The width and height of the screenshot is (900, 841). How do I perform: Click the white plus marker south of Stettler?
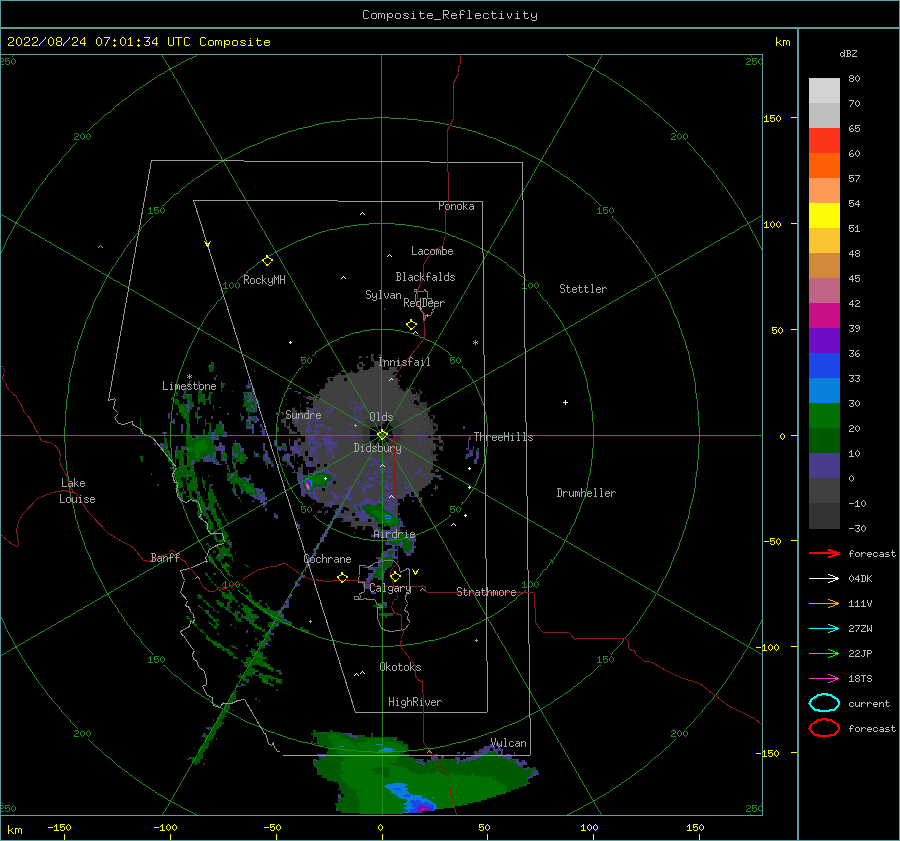click(x=565, y=402)
